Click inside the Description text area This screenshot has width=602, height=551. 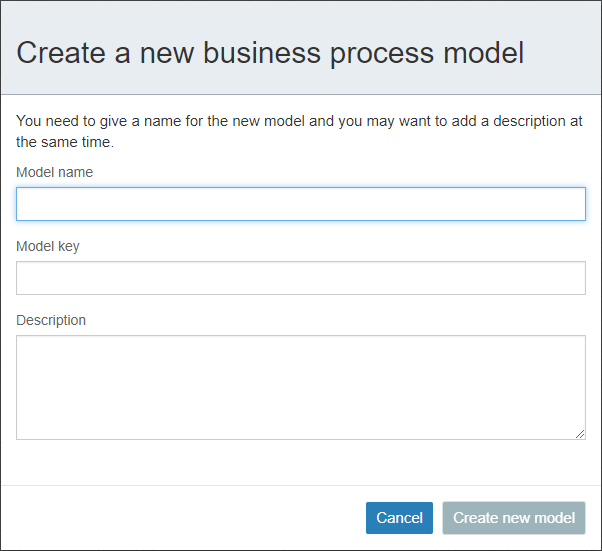click(300, 386)
